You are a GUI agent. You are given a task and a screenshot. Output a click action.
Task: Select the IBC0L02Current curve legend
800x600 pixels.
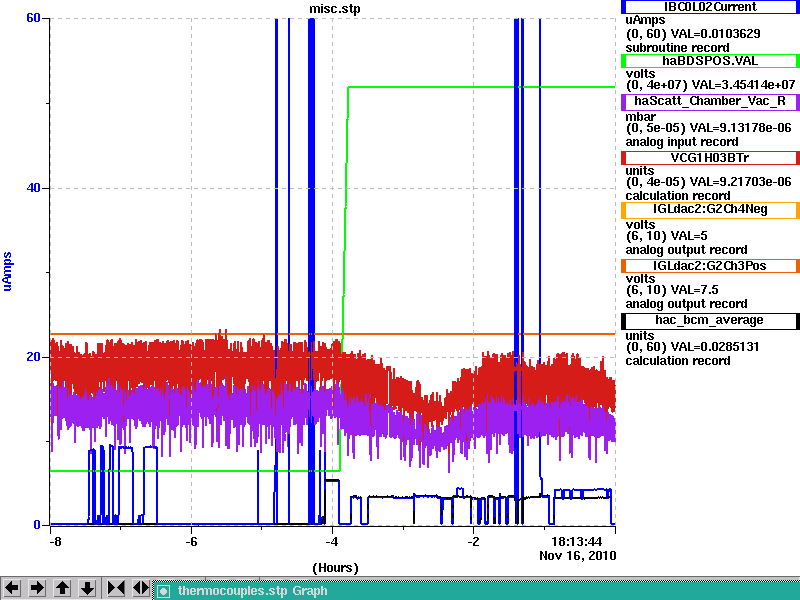710,7
